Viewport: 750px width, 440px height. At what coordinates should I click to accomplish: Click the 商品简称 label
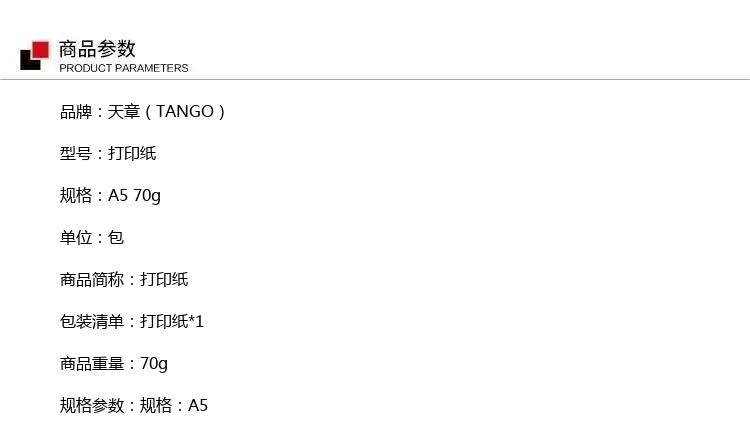92,280
